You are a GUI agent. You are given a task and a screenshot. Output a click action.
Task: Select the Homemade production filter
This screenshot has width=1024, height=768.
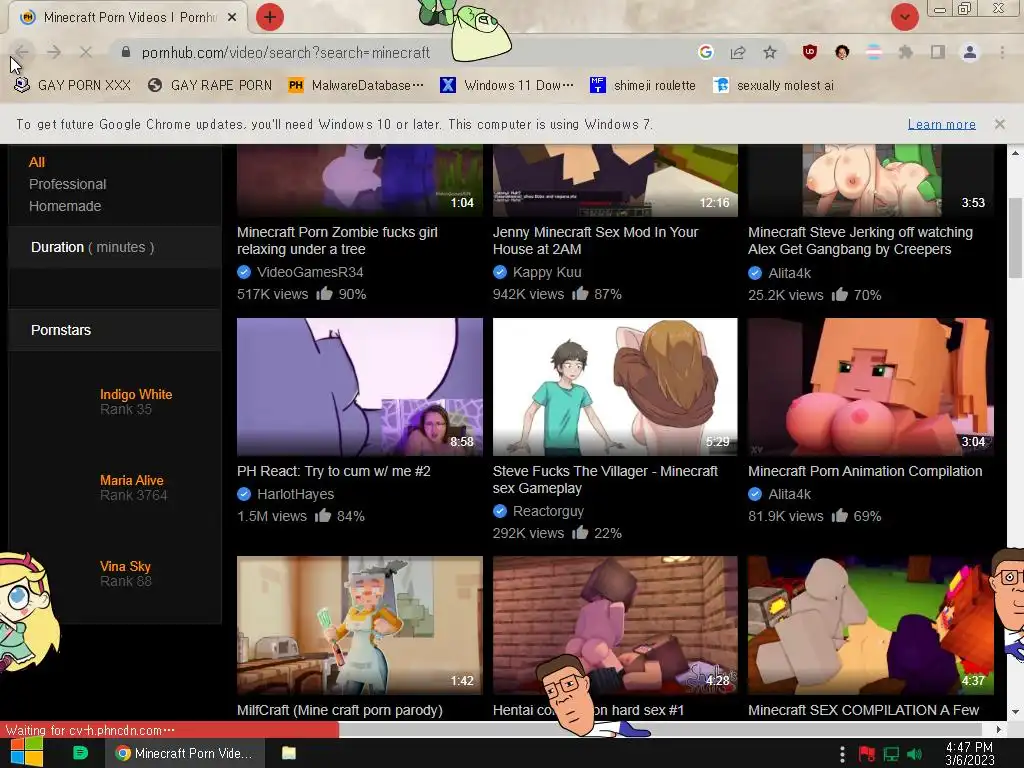65,206
